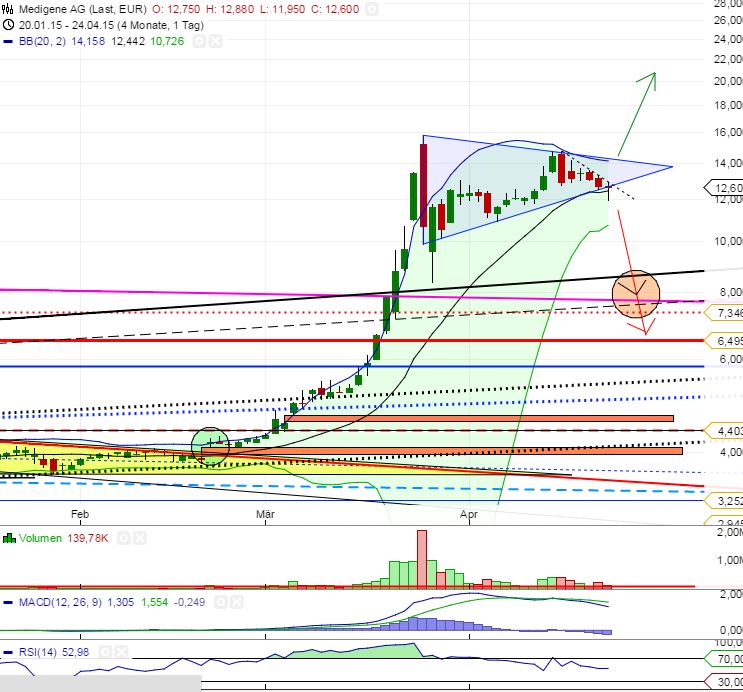Open chart settings gear beside the OHLC values
Image resolution: width=743 pixels, height=692 pixels.
[x=372, y=9]
